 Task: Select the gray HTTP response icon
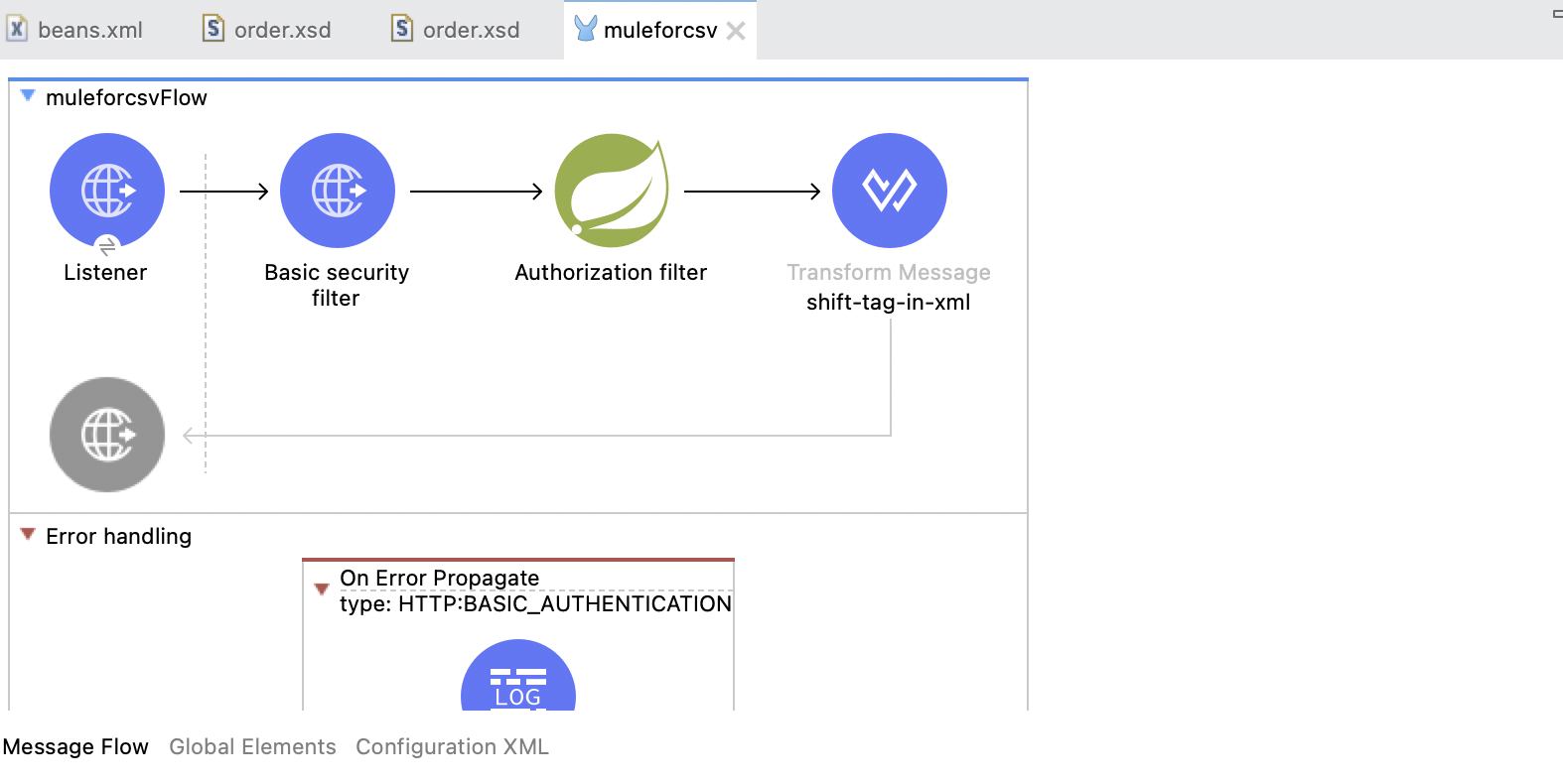click(x=107, y=435)
